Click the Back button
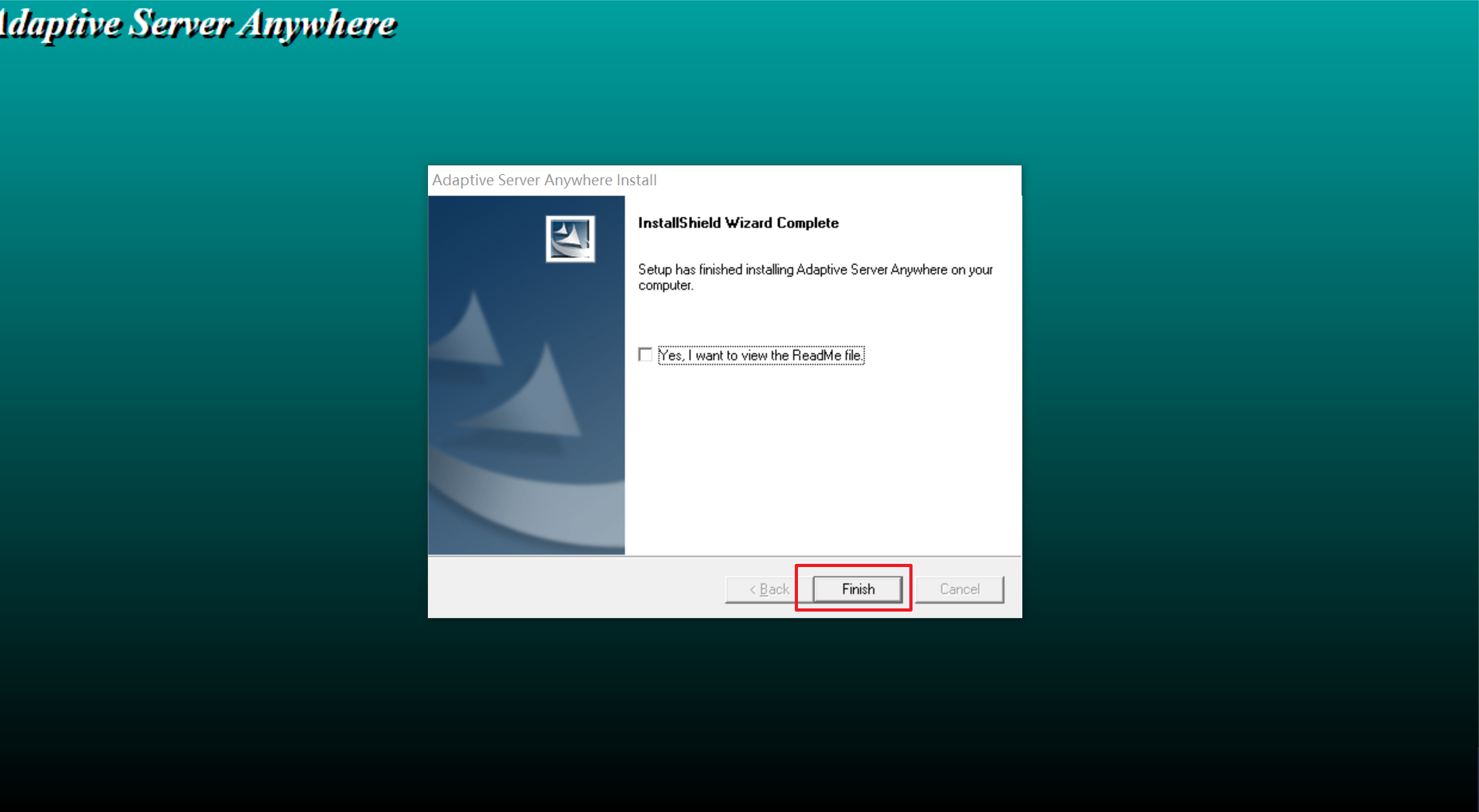This screenshot has width=1479, height=812. point(769,589)
